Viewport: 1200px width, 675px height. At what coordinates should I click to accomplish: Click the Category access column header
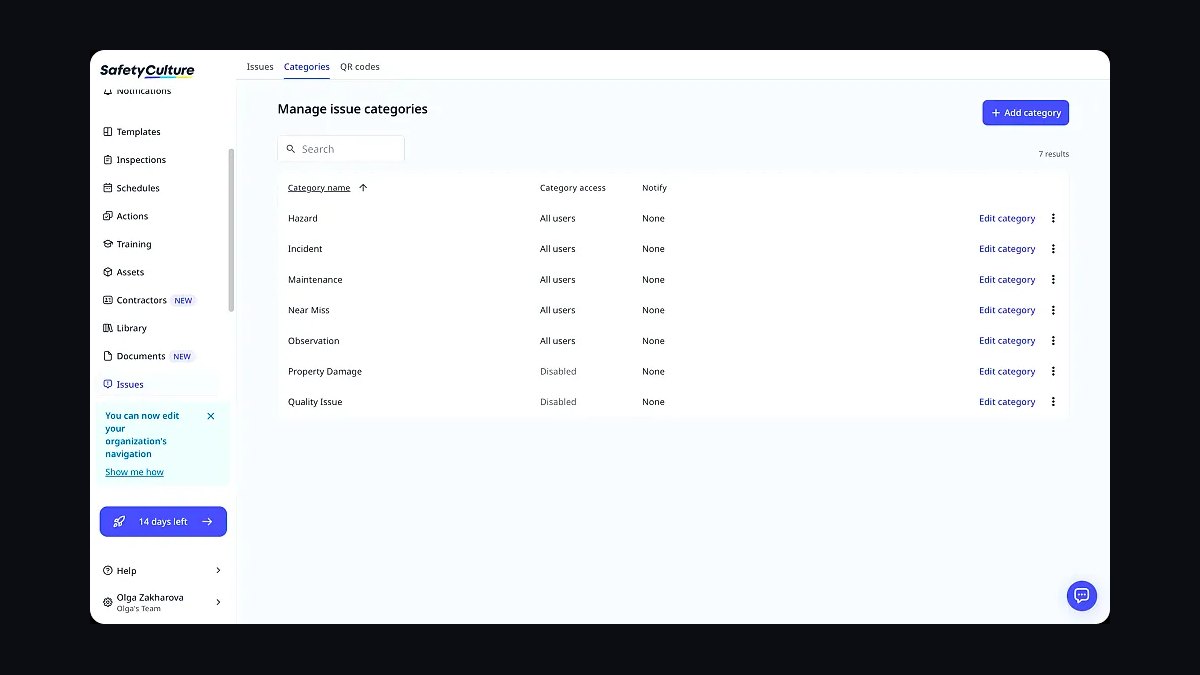click(573, 188)
